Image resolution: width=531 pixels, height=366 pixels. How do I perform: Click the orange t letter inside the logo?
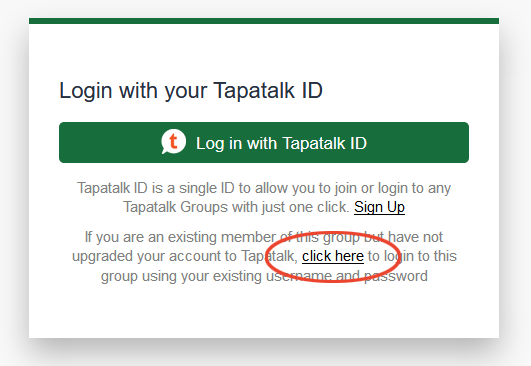(173, 141)
